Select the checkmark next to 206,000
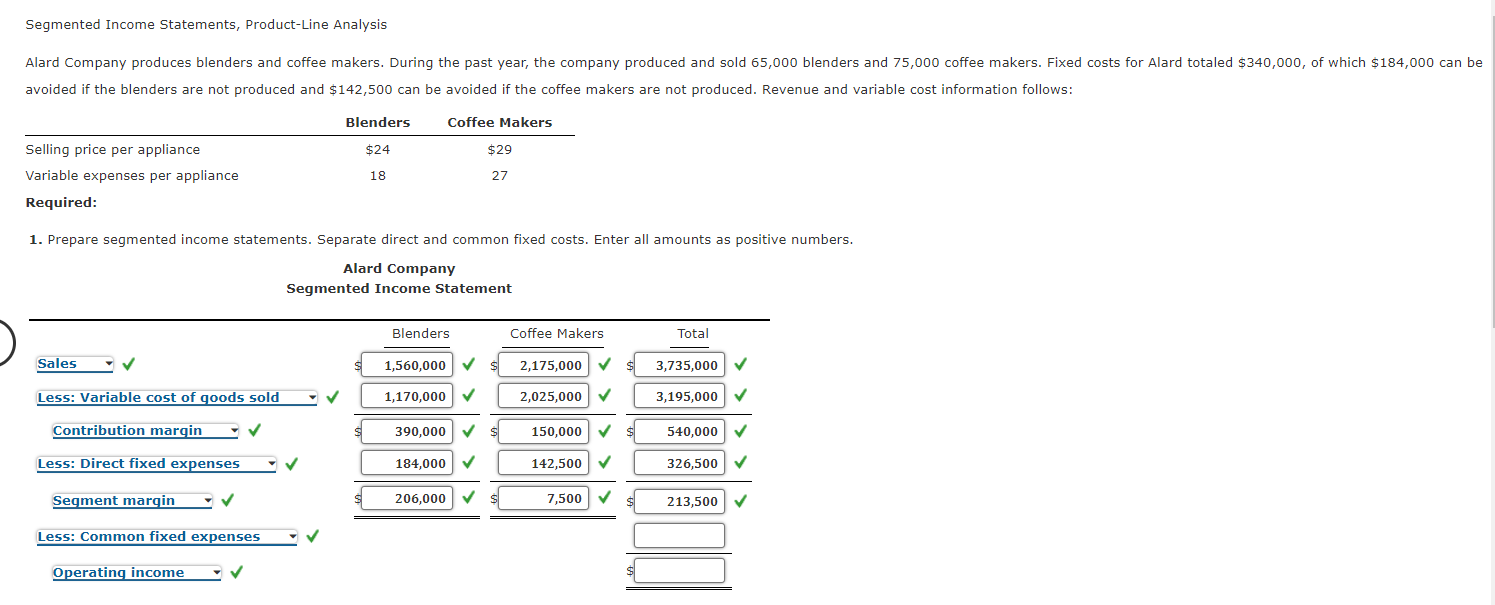 pyautogui.click(x=468, y=498)
